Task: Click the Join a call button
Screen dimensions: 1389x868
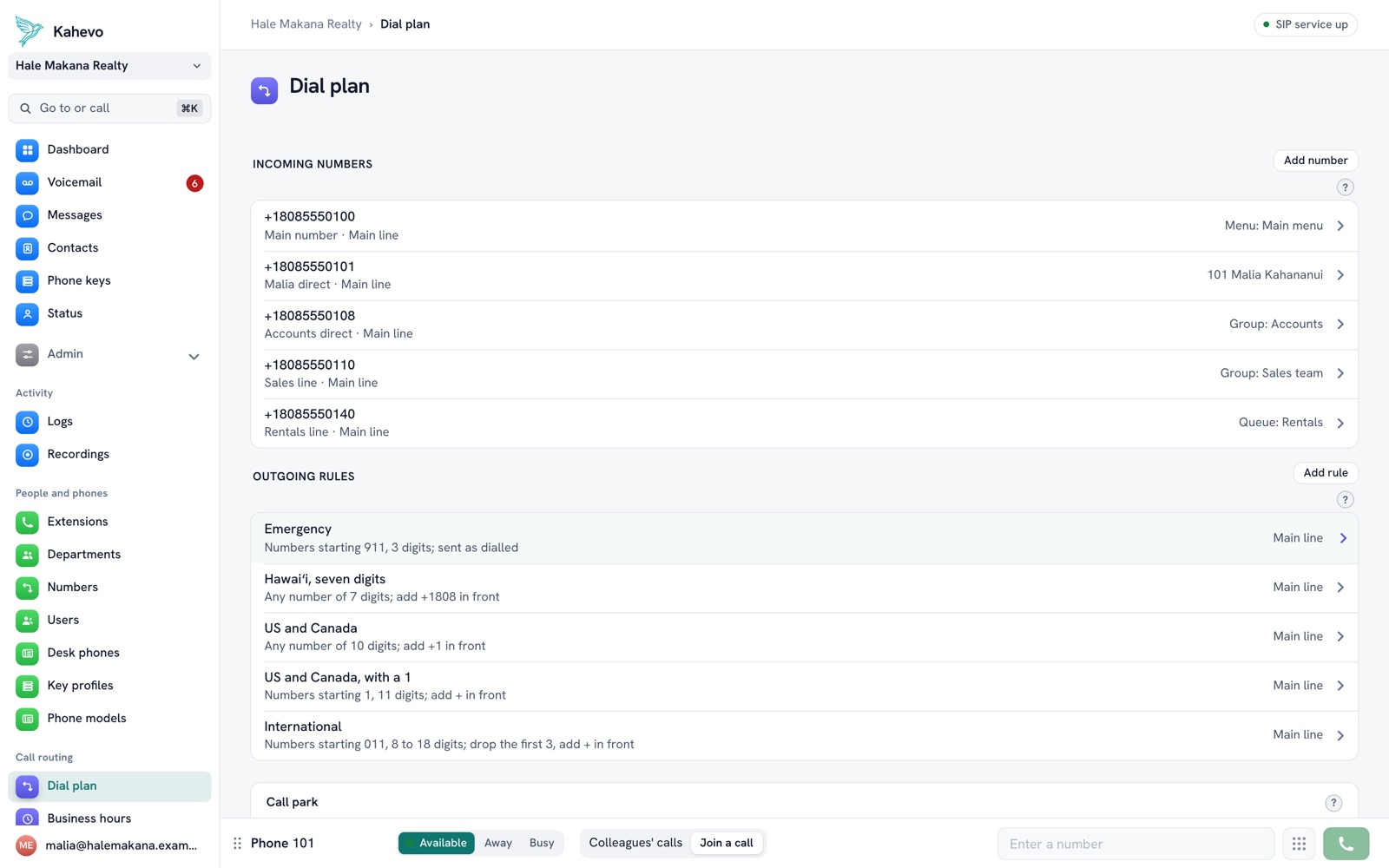Action: pyautogui.click(x=727, y=843)
